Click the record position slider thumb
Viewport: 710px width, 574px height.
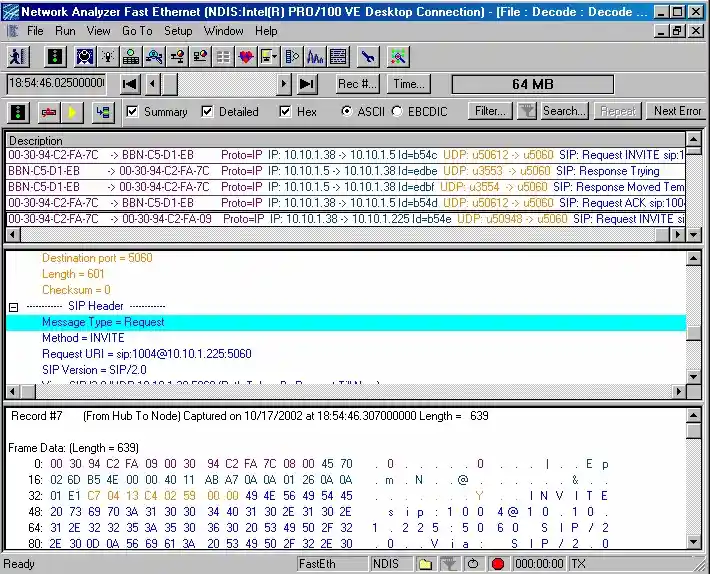pyautogui.click(x=170, y=84)
